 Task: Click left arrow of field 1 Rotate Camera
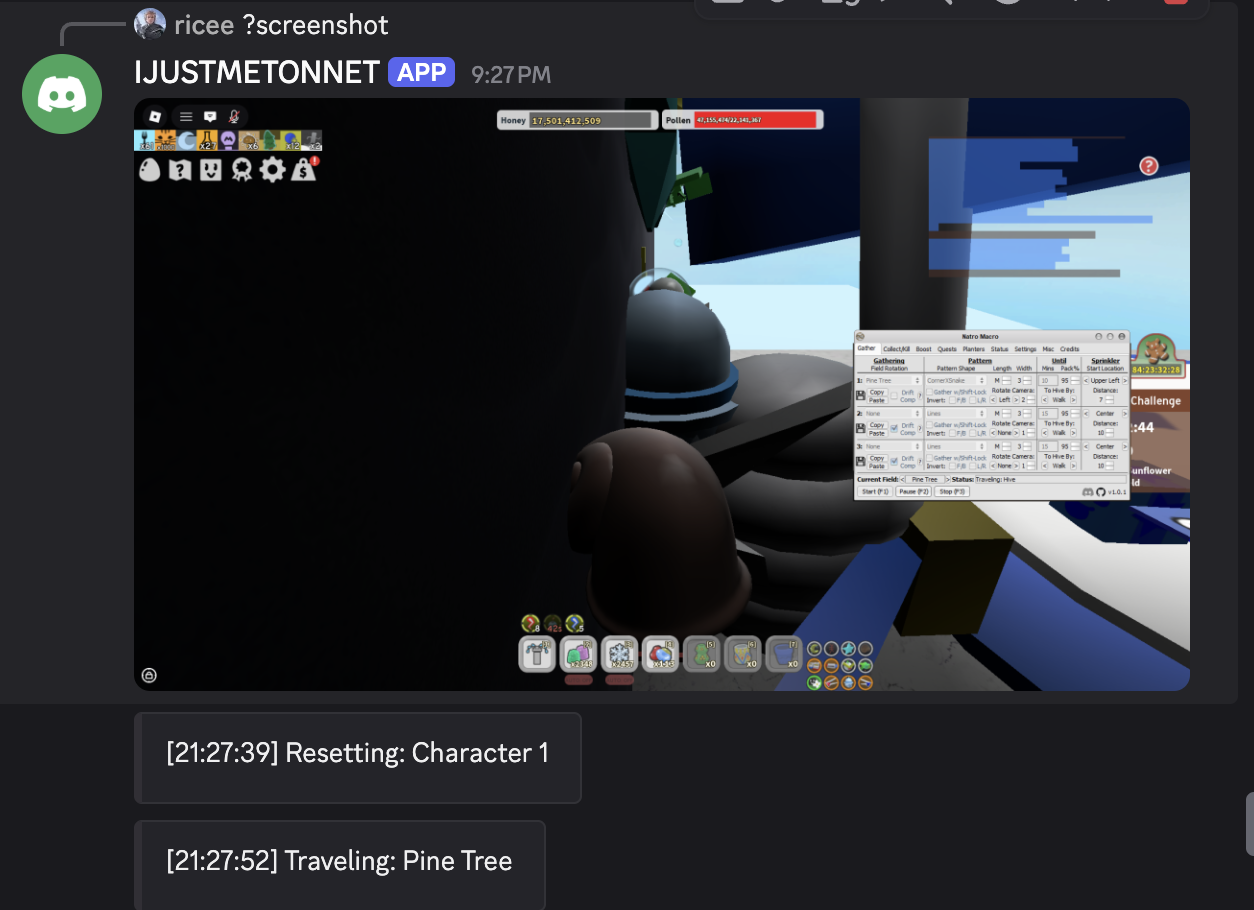(x=993, y=400)
